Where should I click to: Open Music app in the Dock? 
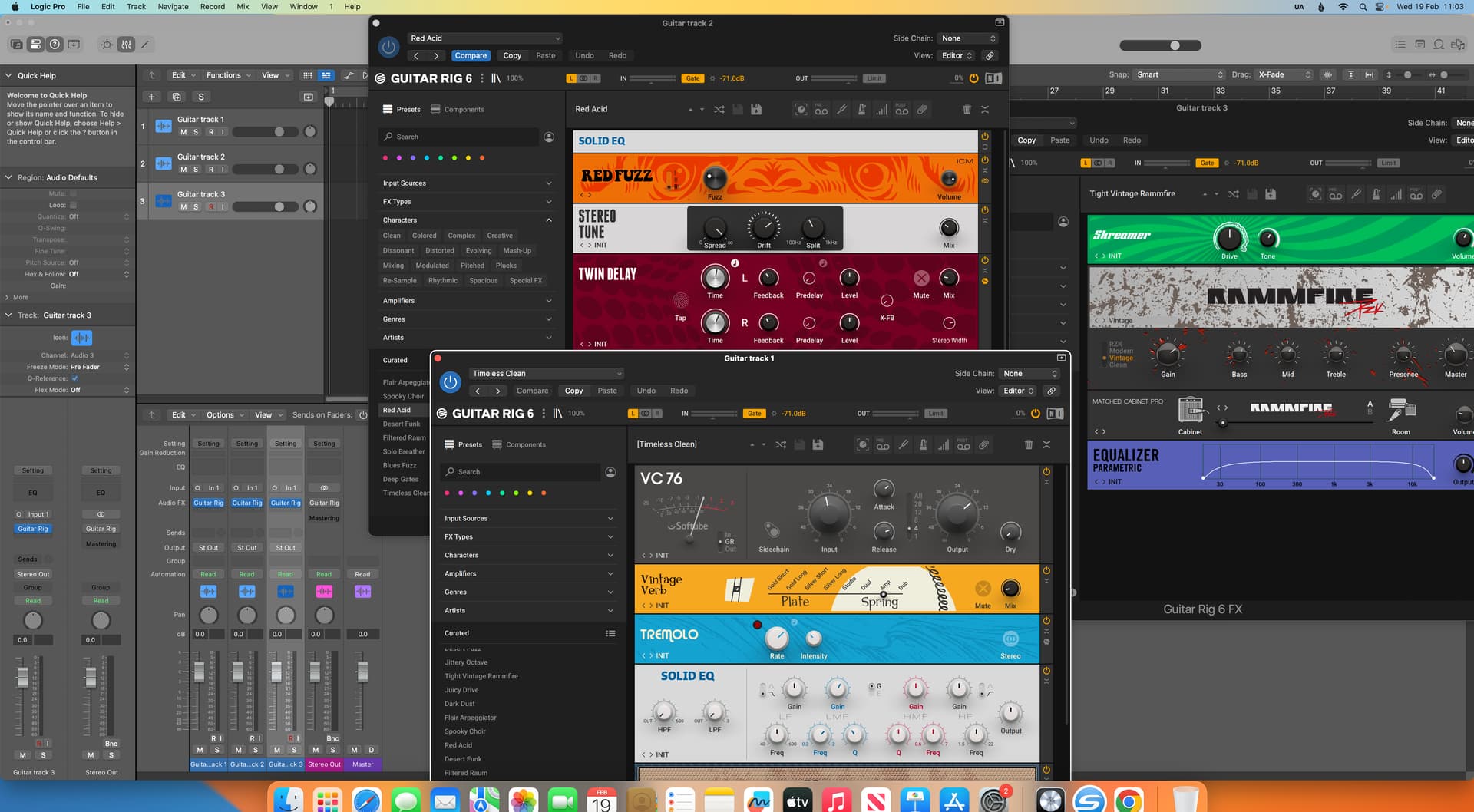click(x=836, y=801)
